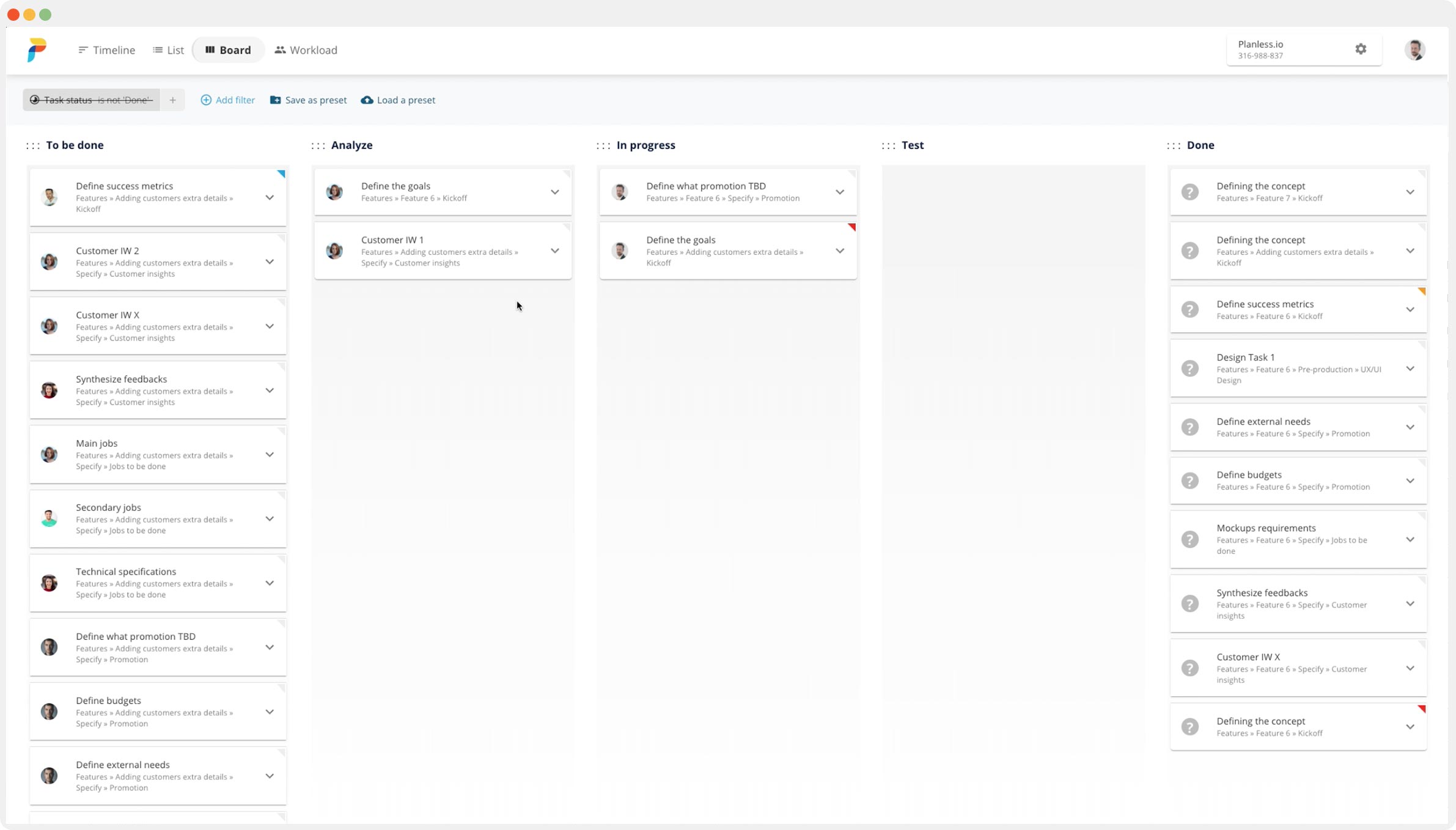Switch to the Timeline view
1456x830 pixels.
[107, 50]
